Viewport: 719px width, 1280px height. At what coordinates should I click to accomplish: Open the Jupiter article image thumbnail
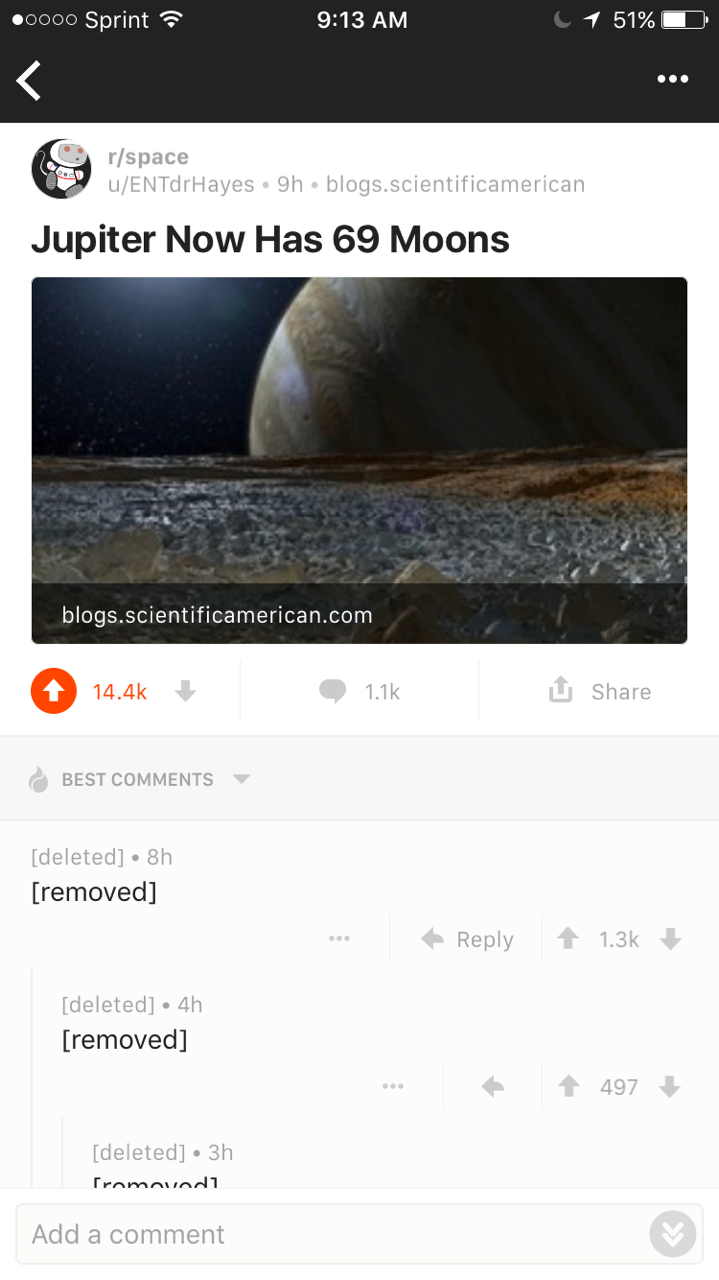[x=359, y=460]
